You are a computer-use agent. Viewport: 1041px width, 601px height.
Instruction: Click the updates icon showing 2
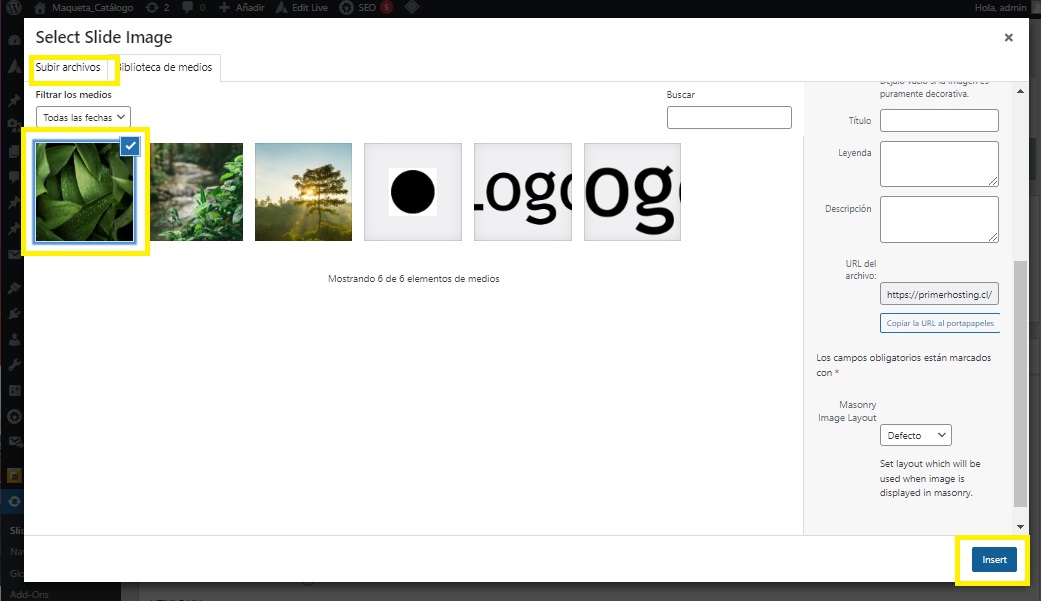pyautogui.click(x=150, y=8)
